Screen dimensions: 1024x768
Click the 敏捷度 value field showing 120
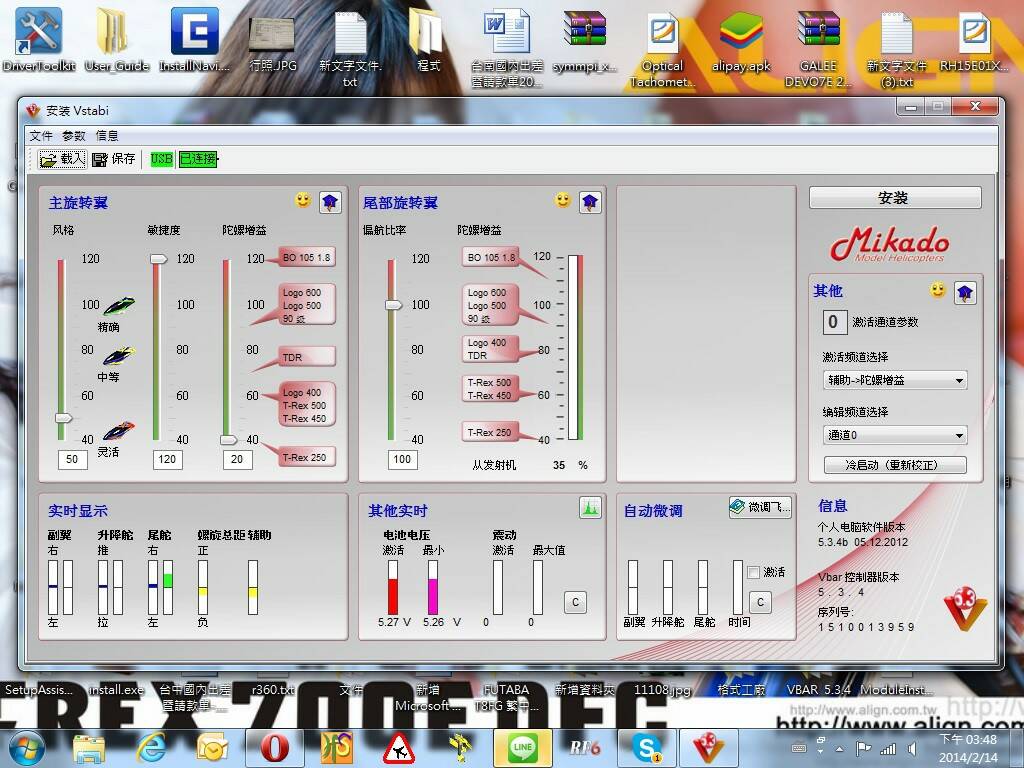point(167,459)
